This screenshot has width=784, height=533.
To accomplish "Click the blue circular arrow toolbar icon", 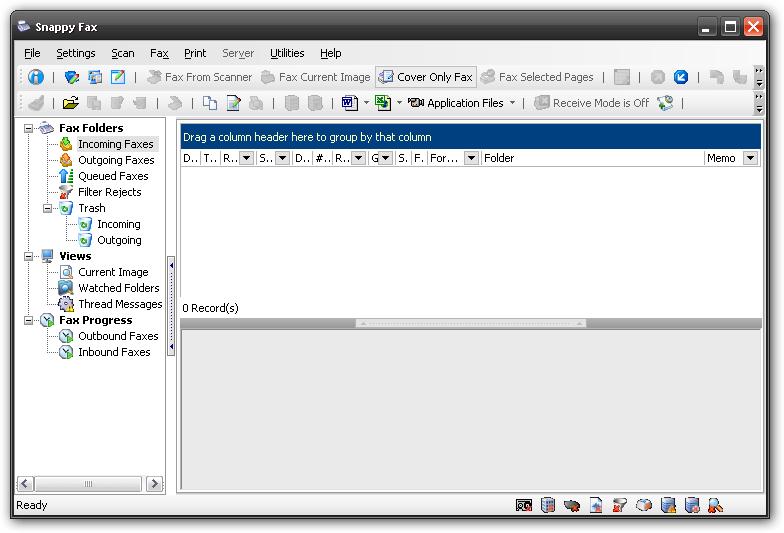I will pos(682,77).
